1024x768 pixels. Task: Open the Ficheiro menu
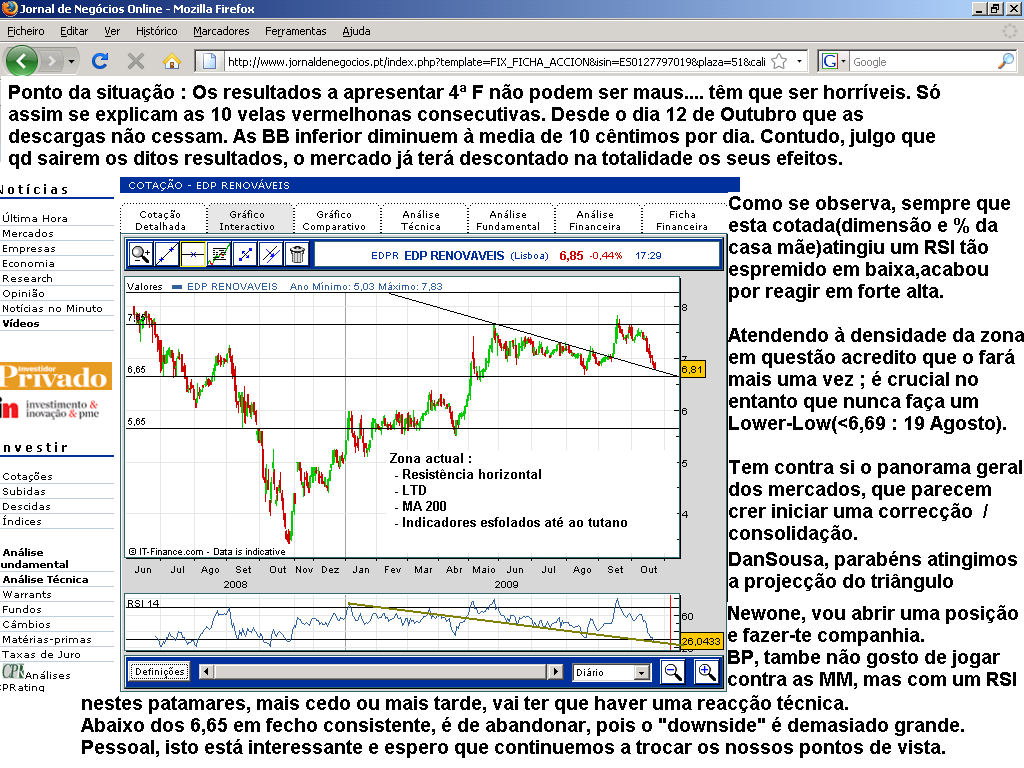click(25, 31)
